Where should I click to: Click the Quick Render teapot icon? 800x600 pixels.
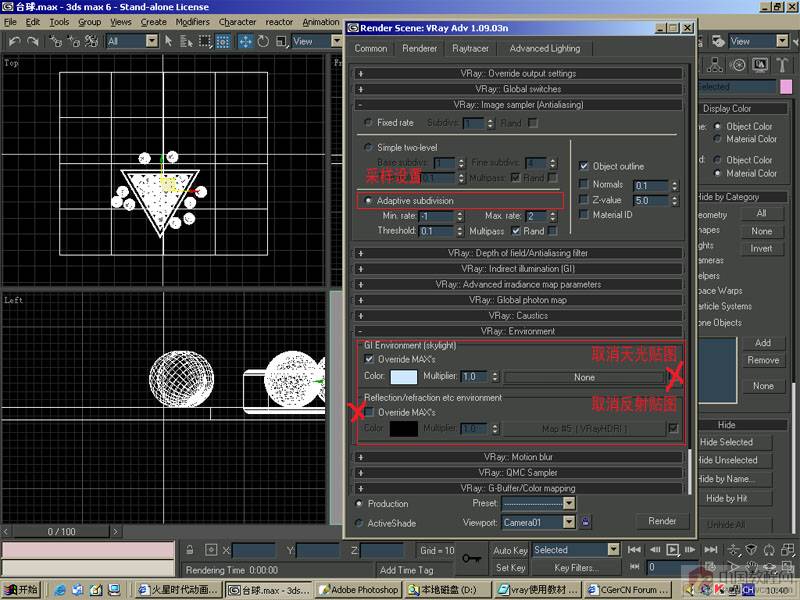click(x=718, y=41)
